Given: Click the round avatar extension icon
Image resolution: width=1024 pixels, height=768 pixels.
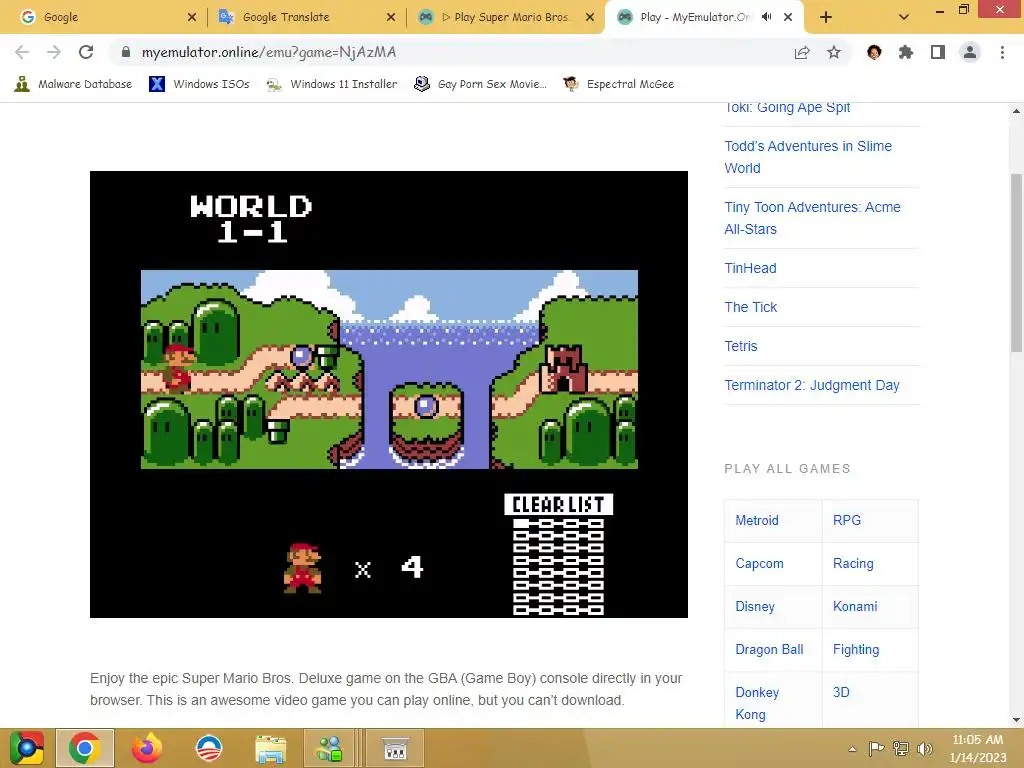Looking at the screenshot, I should [x=874, y=52].
